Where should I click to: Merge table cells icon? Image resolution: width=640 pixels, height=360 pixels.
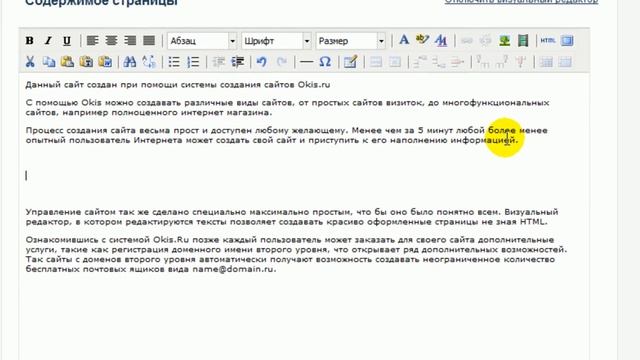[565, 62]
